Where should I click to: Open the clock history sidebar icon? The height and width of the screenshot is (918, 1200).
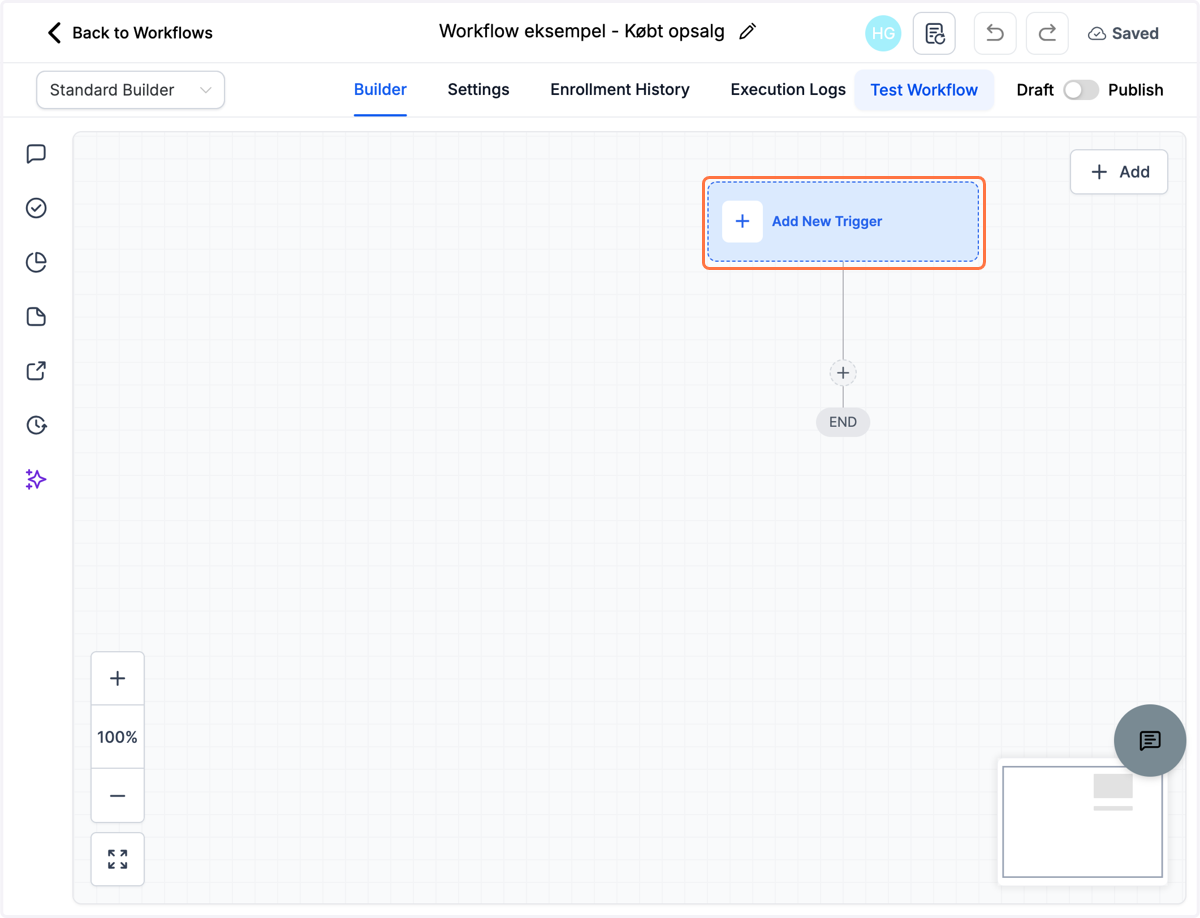tap(36, 425)
